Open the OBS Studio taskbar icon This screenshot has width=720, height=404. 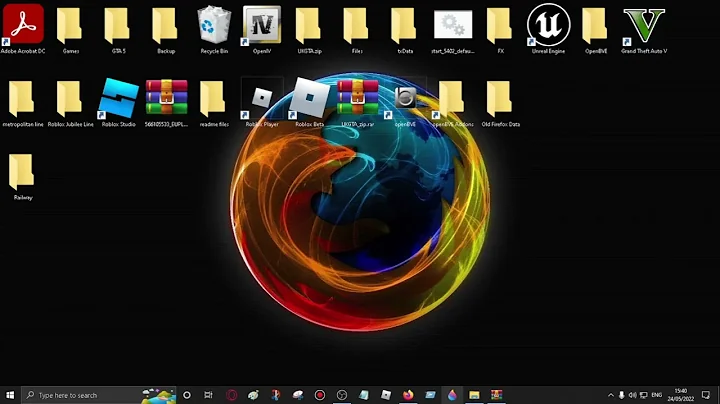tap(342, 395)
